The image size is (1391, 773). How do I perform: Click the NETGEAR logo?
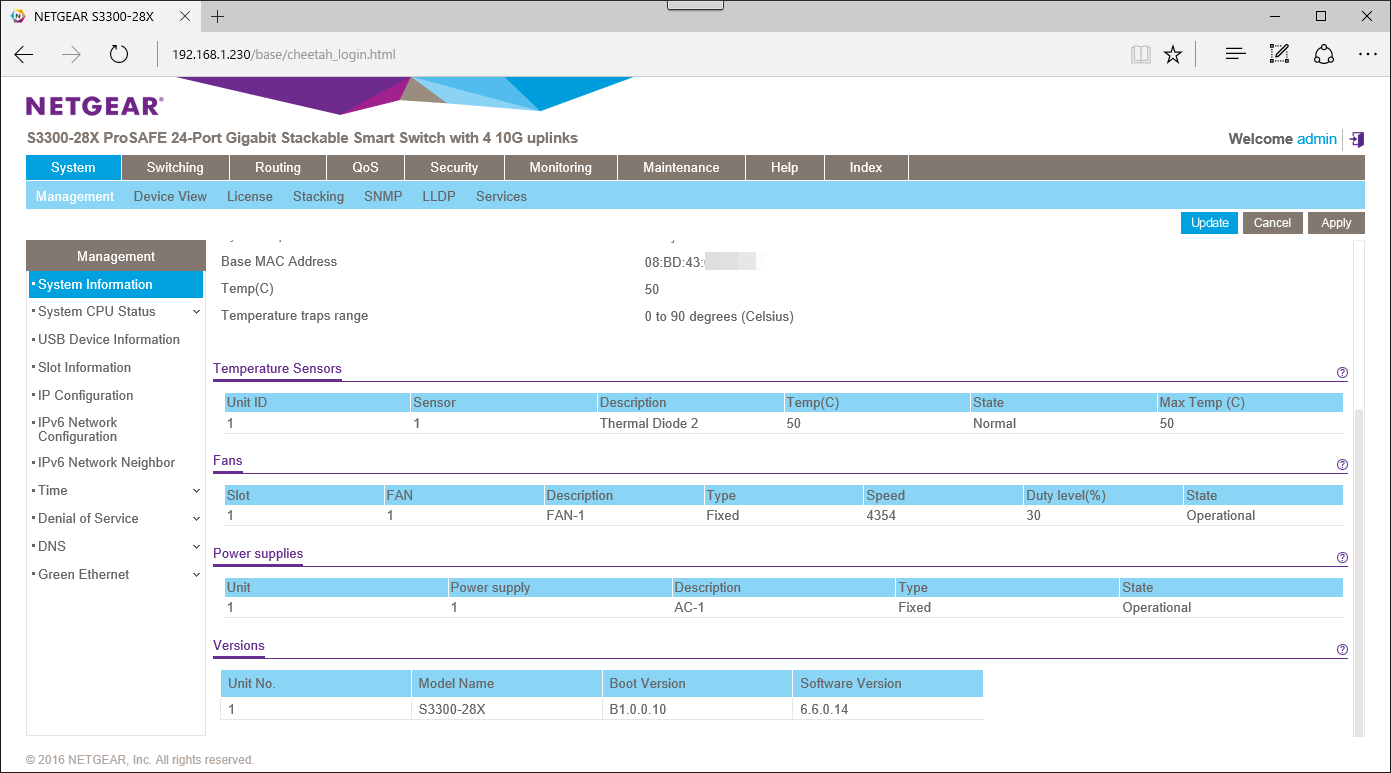(94, 106)
